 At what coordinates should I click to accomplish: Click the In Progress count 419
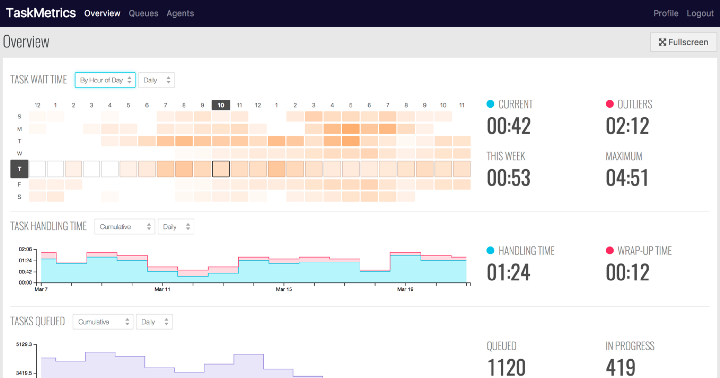pyautogui.click(x=621, y=368)
